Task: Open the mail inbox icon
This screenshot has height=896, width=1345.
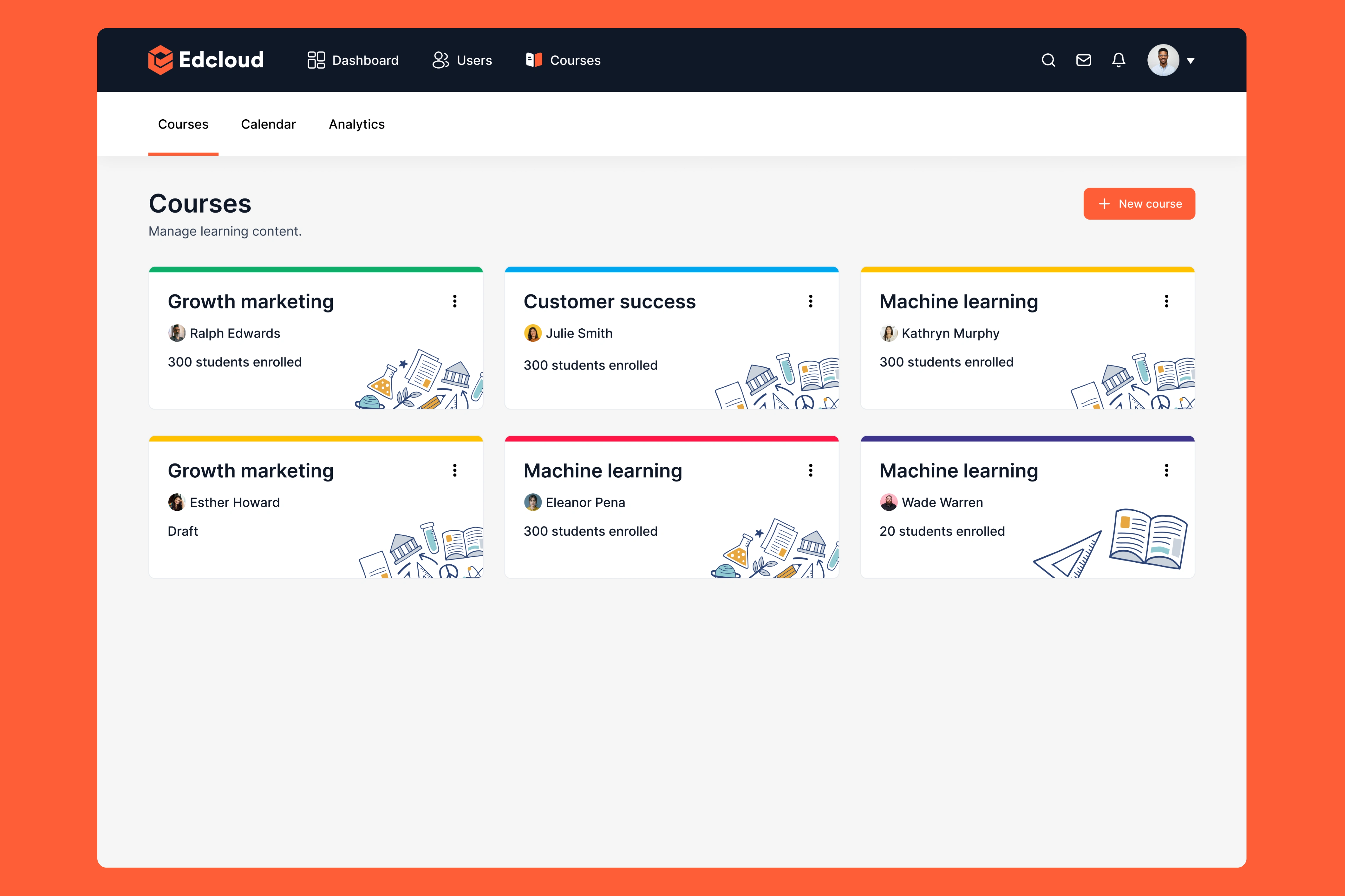Action: click(1083, 60)
